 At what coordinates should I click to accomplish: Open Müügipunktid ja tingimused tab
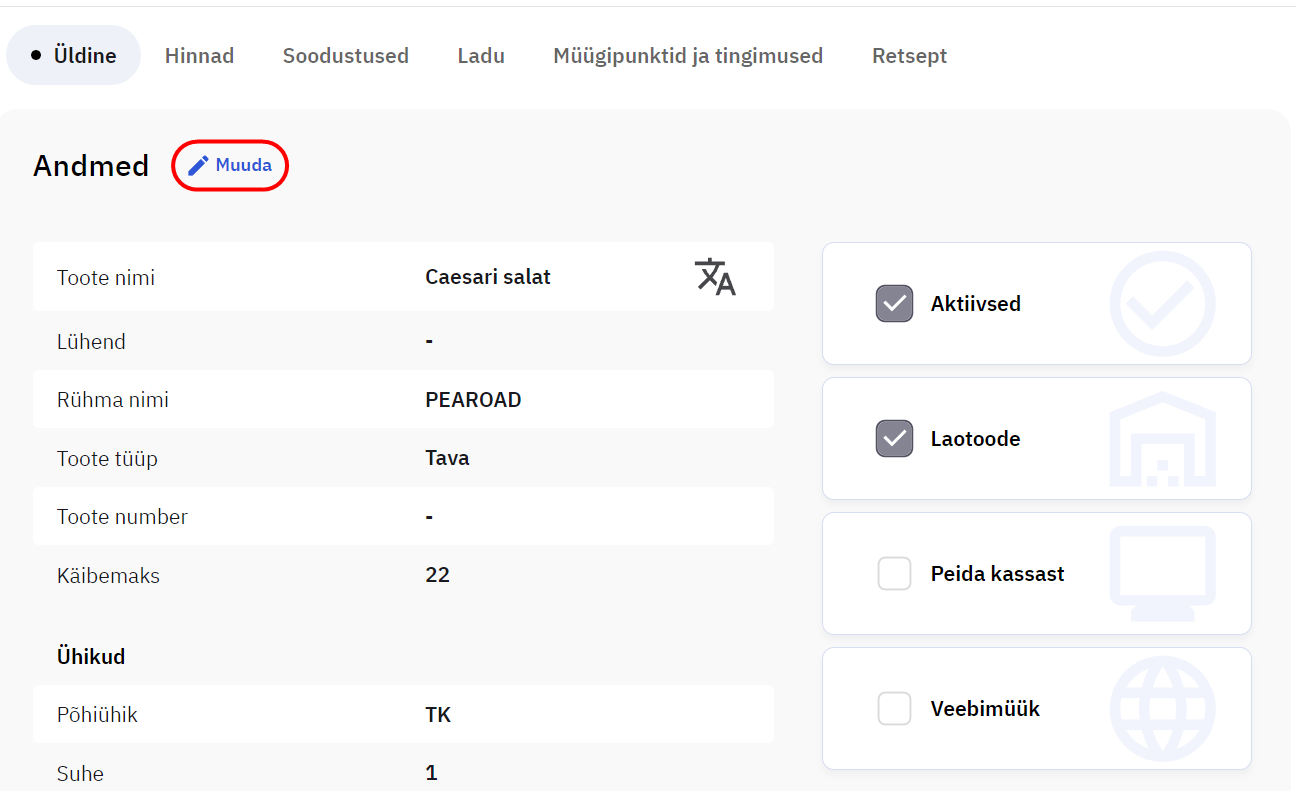click(688, 56)
